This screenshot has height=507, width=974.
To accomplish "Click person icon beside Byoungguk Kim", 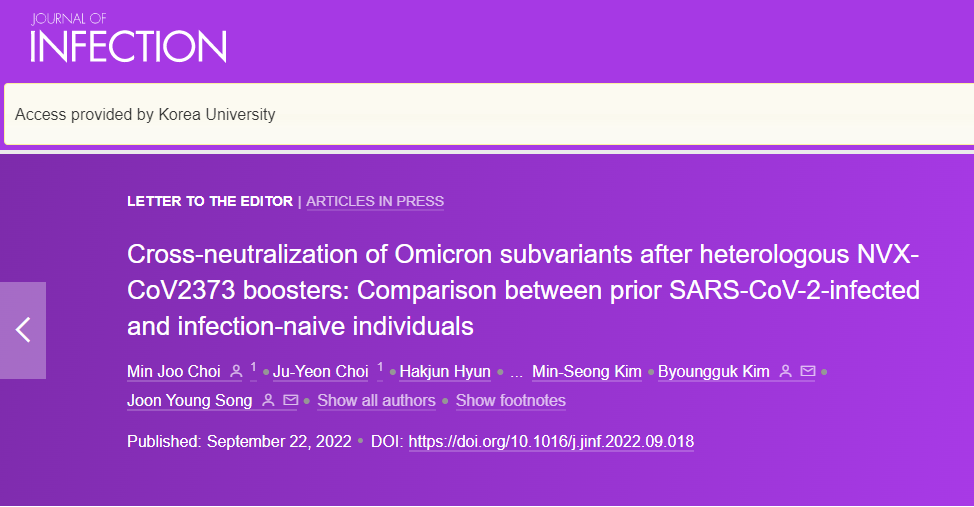I will (x=786, y=372).
